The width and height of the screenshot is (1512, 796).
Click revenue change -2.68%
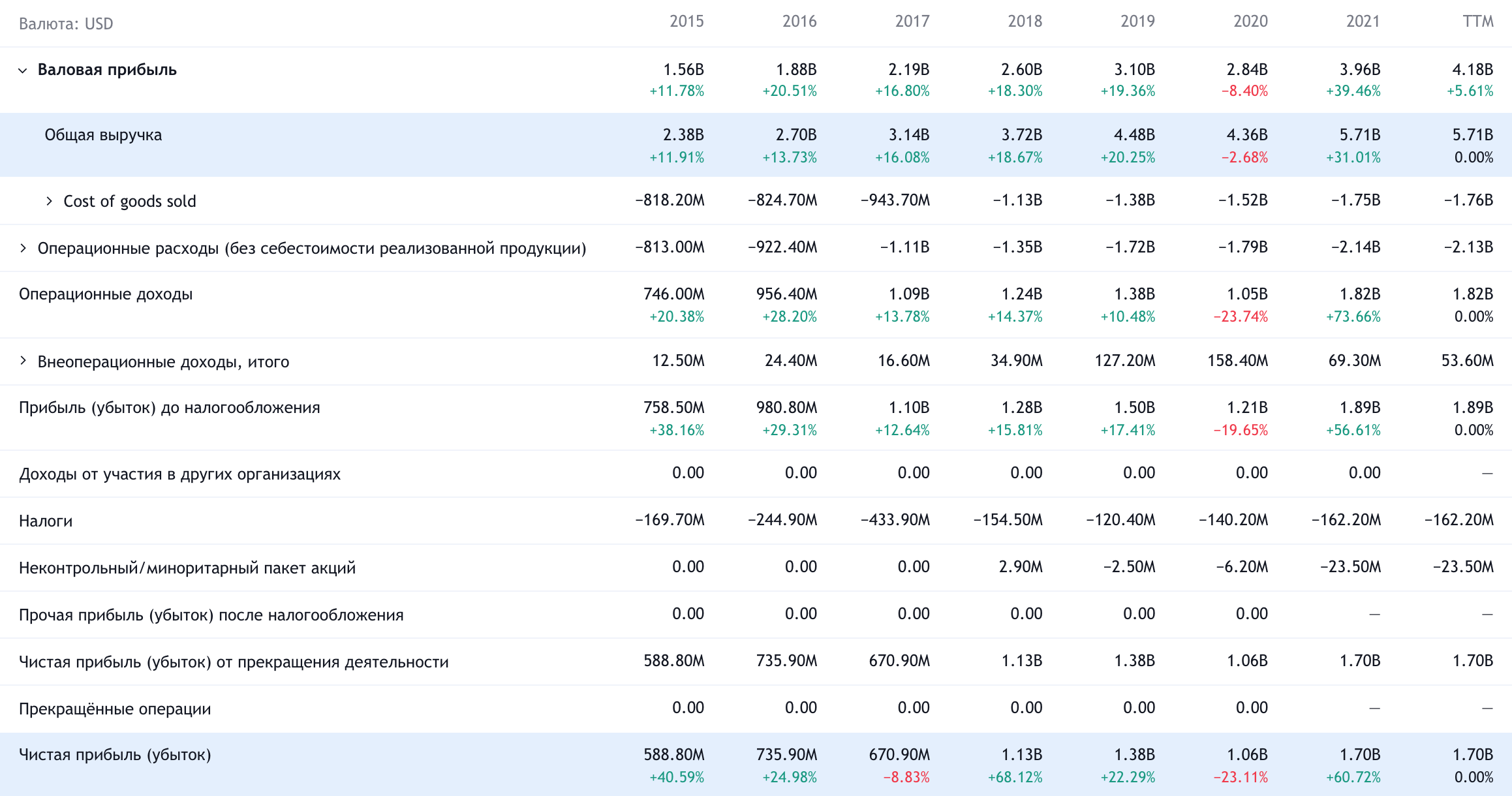pyautogui.click(x=1244, y=157)
